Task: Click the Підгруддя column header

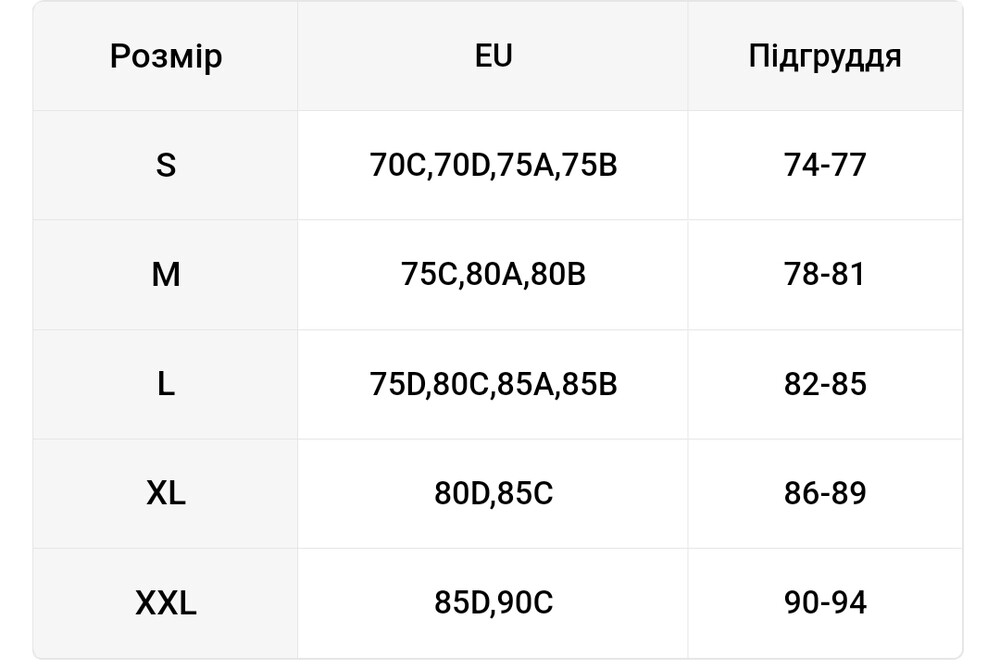Action: pyautogui.click(x=825, y=56)
